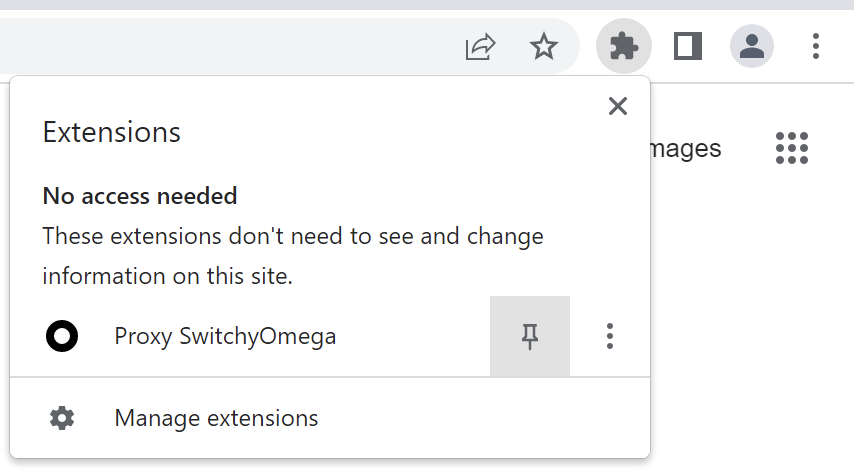Open the Google apps grid
The image size is (854, 470).
pos(792,149)
